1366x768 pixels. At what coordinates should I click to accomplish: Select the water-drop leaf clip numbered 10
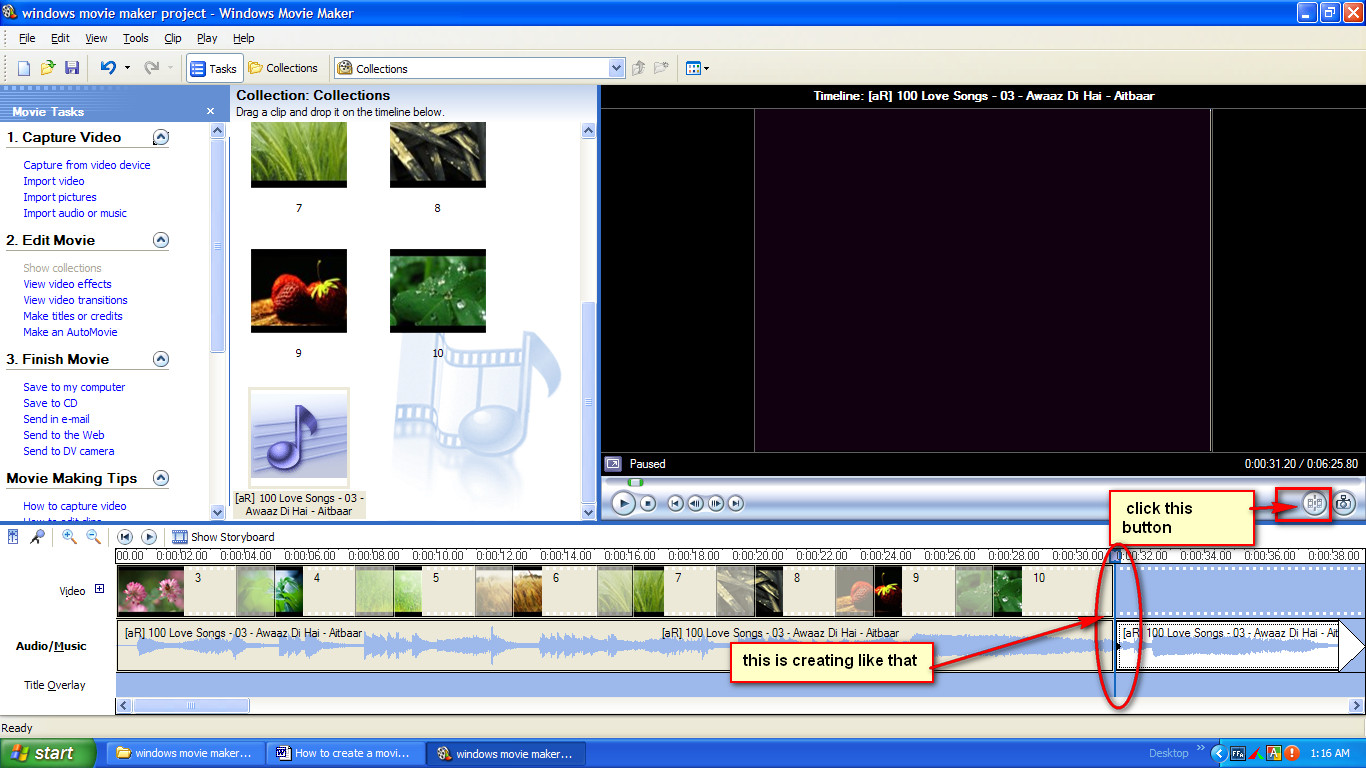[x=438, y=291]
